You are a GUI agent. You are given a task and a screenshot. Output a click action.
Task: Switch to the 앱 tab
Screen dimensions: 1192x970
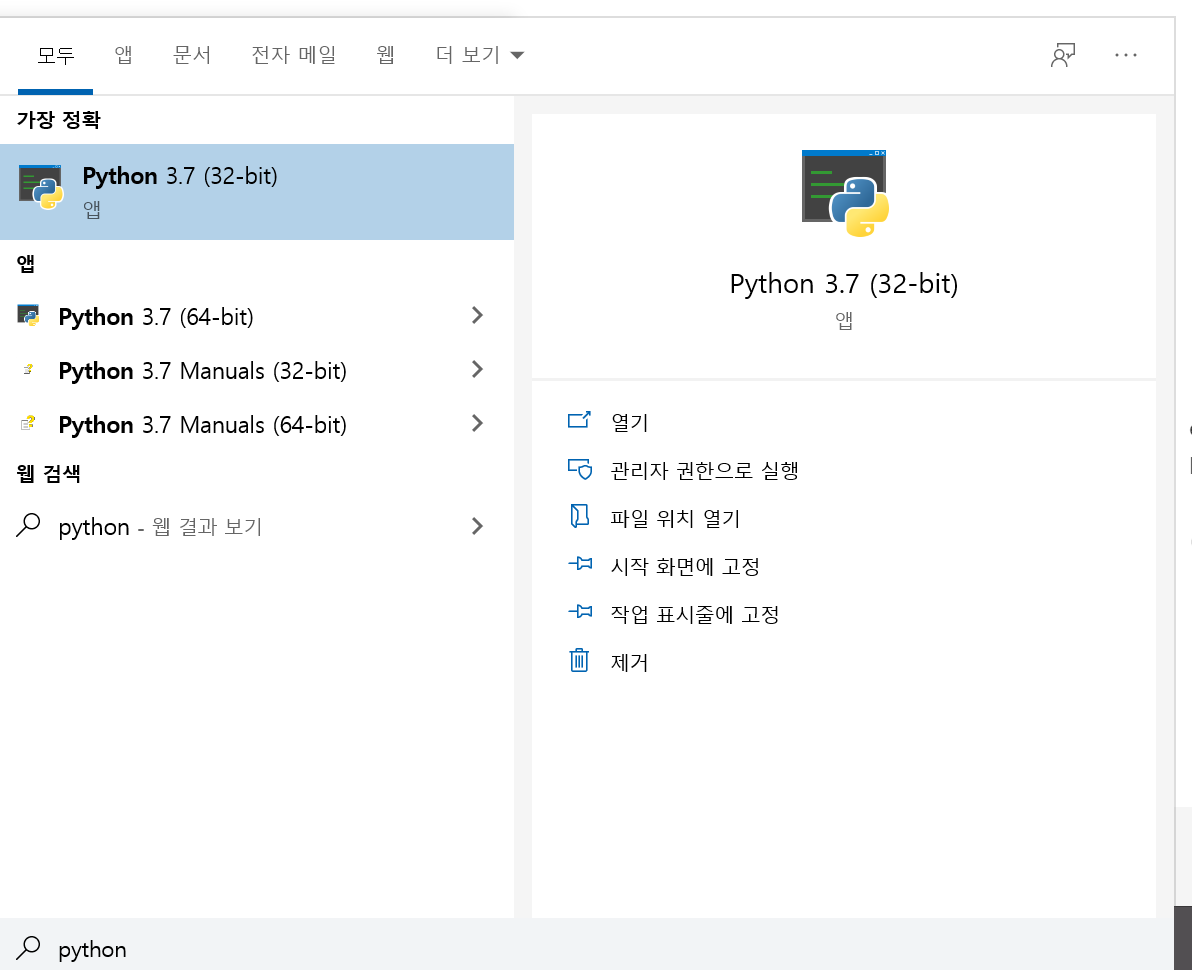pyautogui.click(x=123, y=55)
